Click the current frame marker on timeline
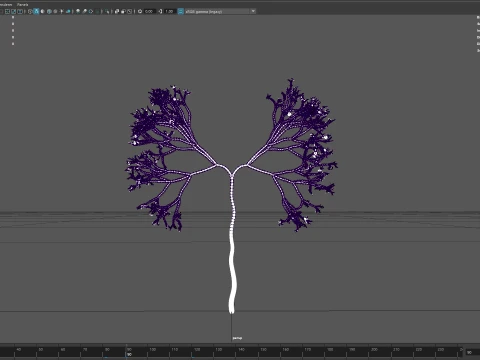 pyautogui.click(x=129, y=353)
